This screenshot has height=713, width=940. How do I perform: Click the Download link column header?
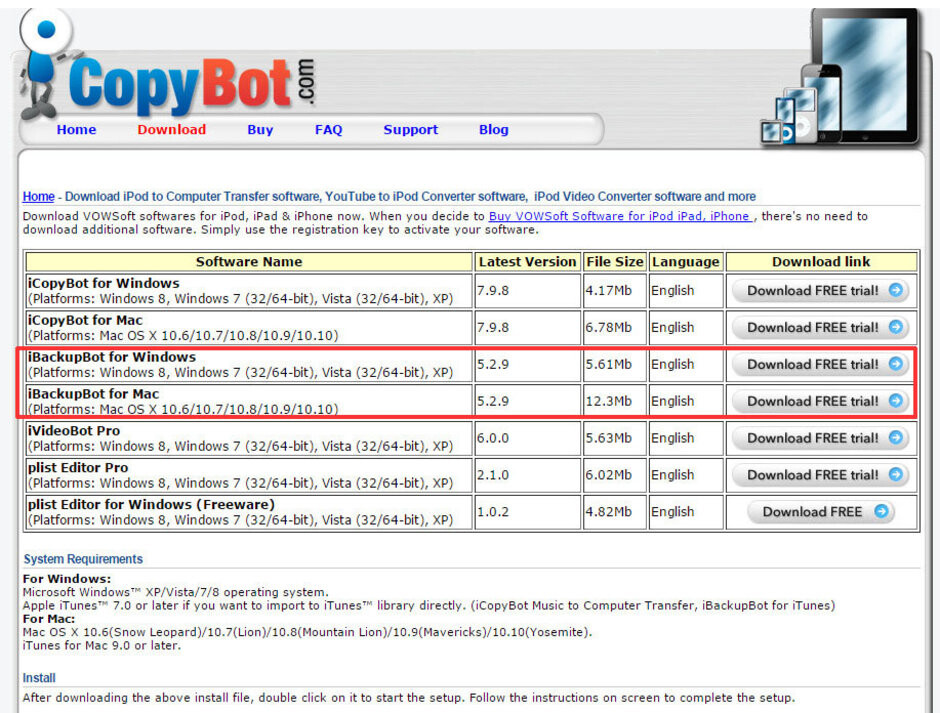pos(821,261)
